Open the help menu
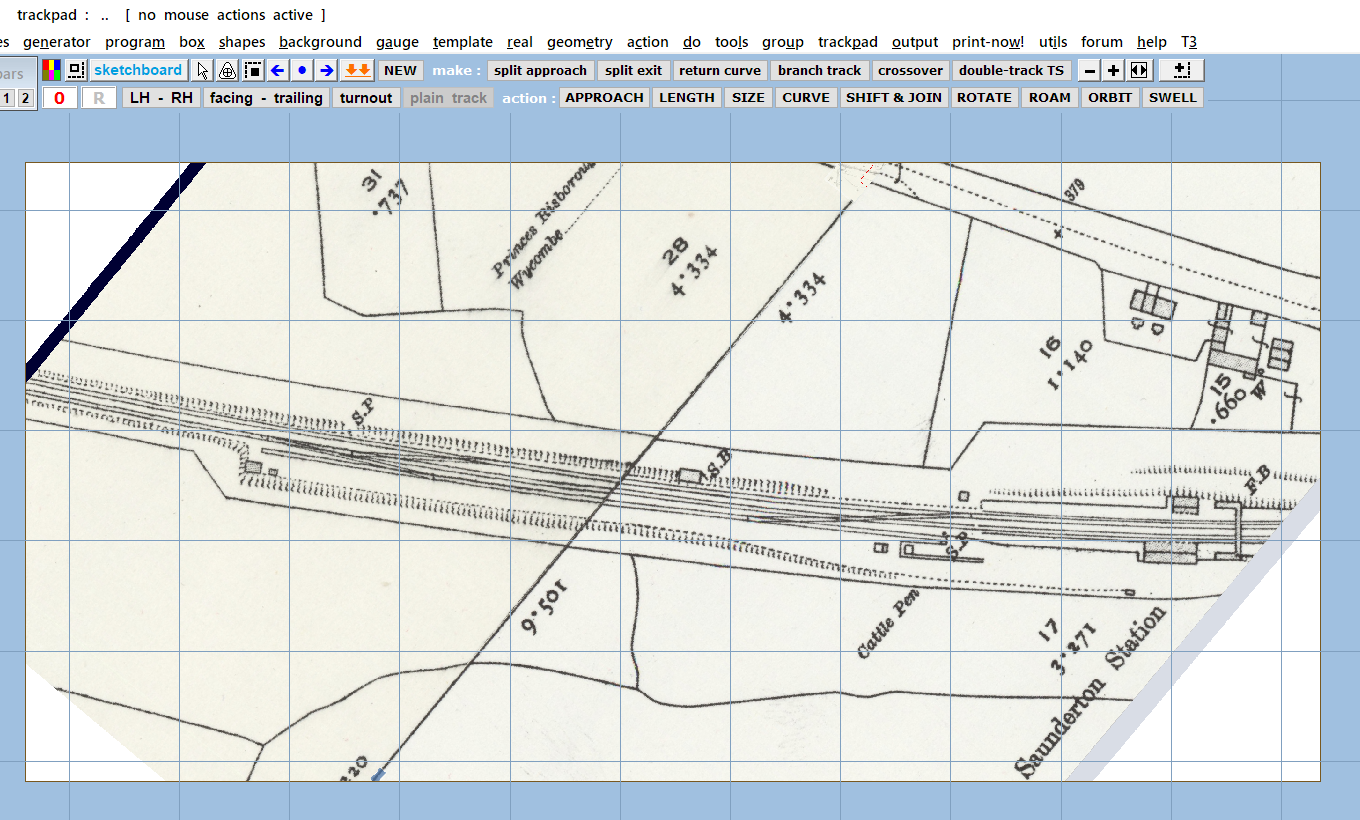The image size is (1360, 820). click(x=1152, y=42)
